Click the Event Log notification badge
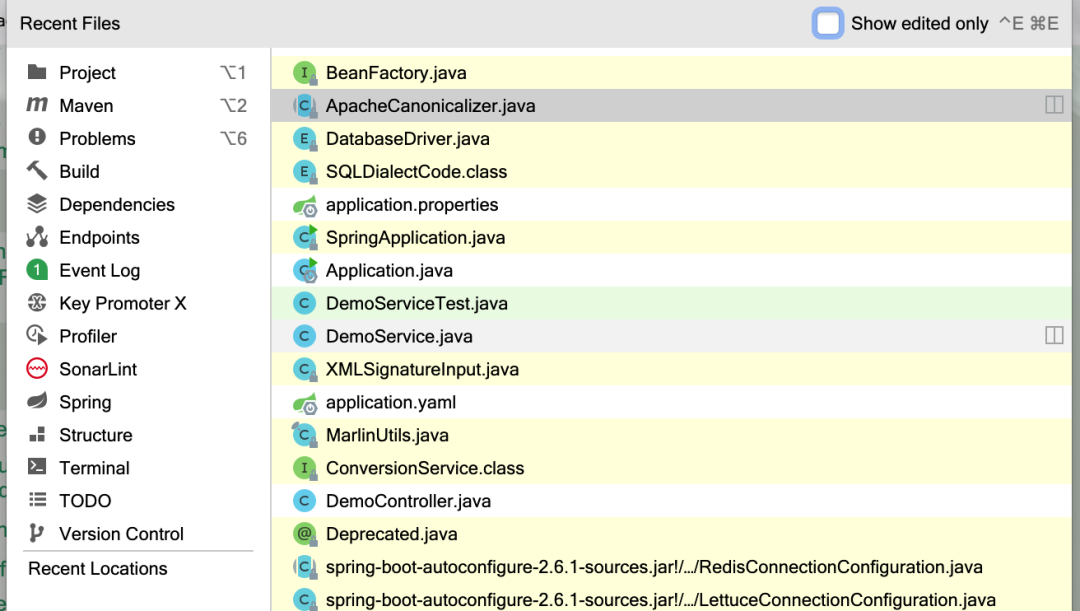 [37, 270]
